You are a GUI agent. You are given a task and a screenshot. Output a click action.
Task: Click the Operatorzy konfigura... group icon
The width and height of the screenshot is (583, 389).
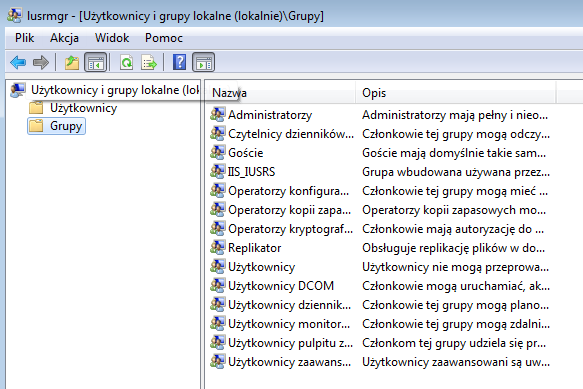218,190
